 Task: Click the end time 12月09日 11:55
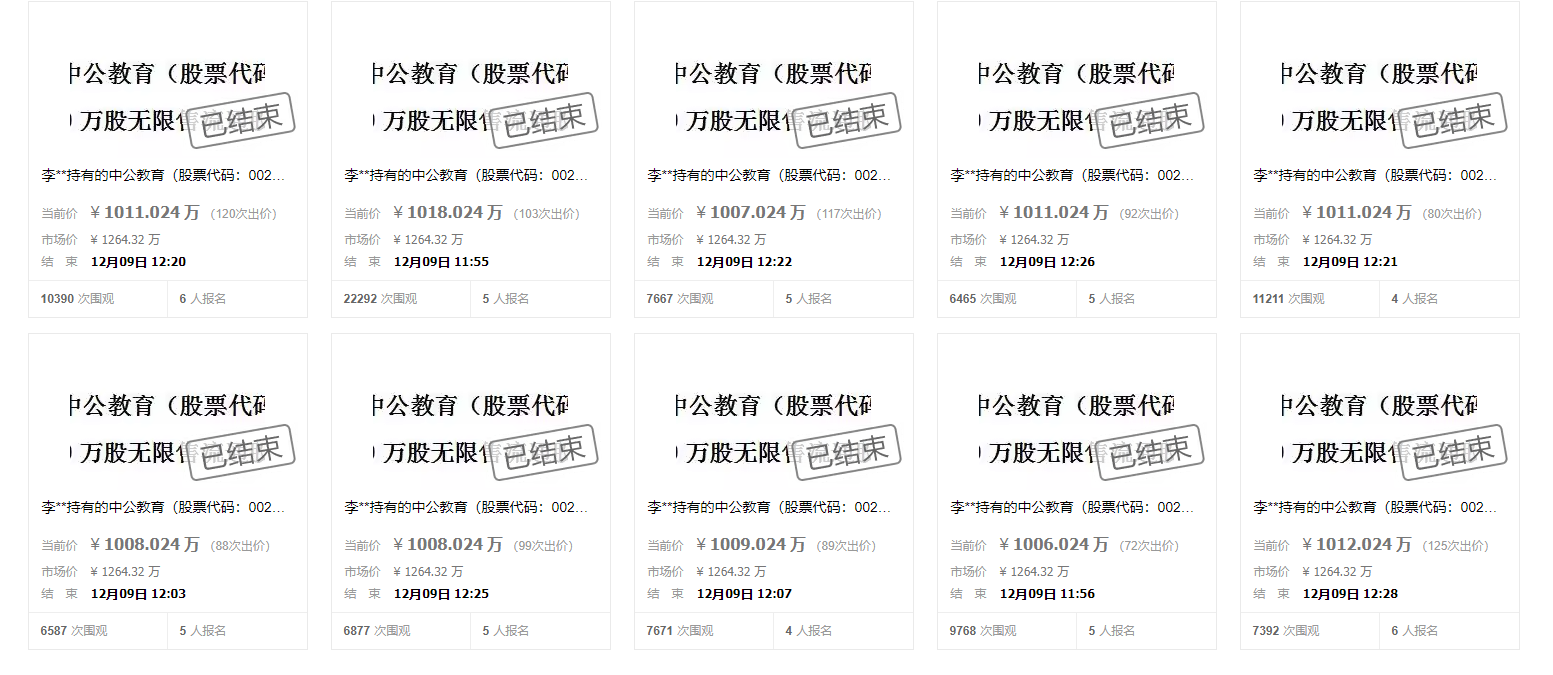pyautogui.click(x=442, y=262)
